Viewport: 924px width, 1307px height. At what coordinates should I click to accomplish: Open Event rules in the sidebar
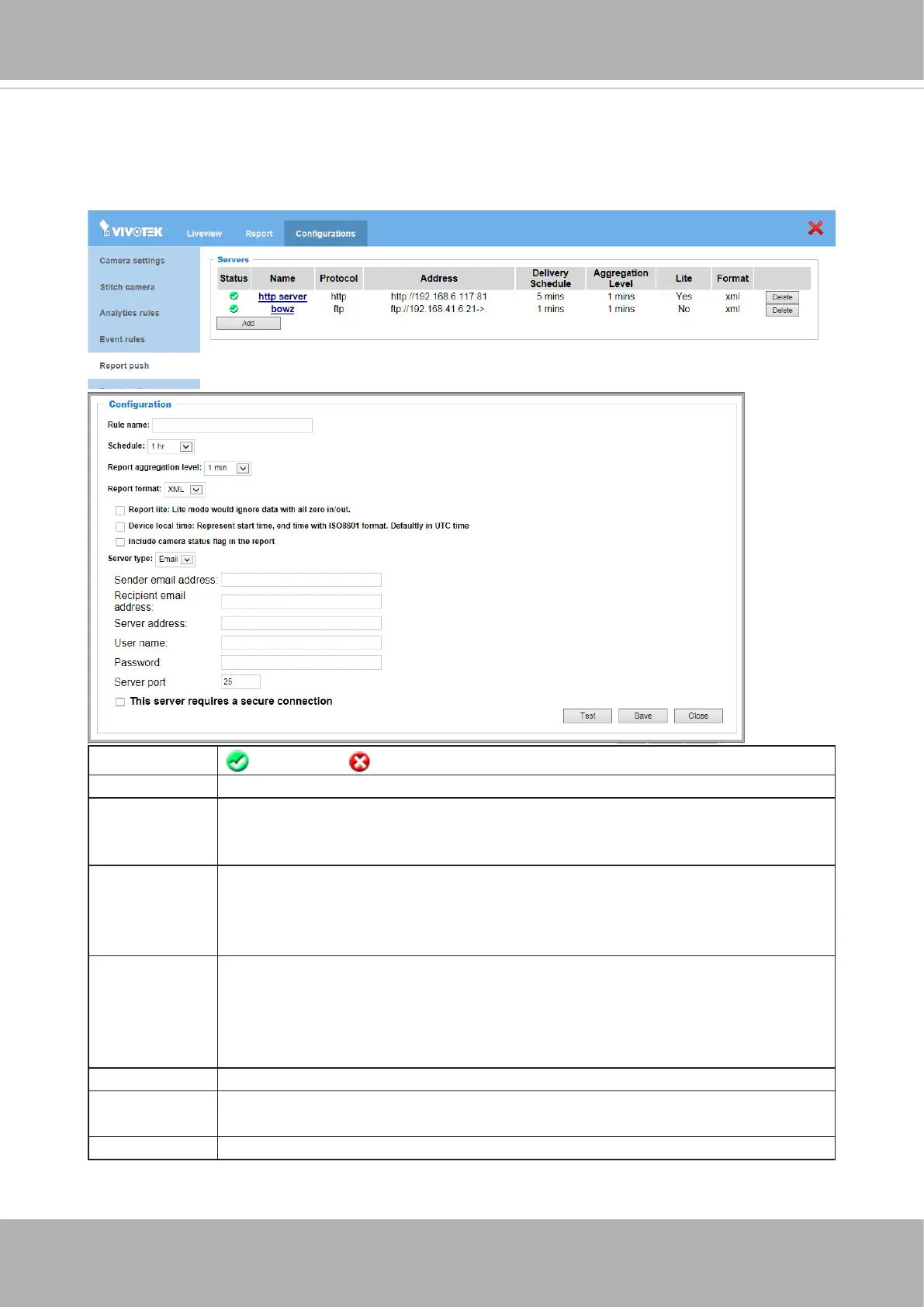pos(122,339)
